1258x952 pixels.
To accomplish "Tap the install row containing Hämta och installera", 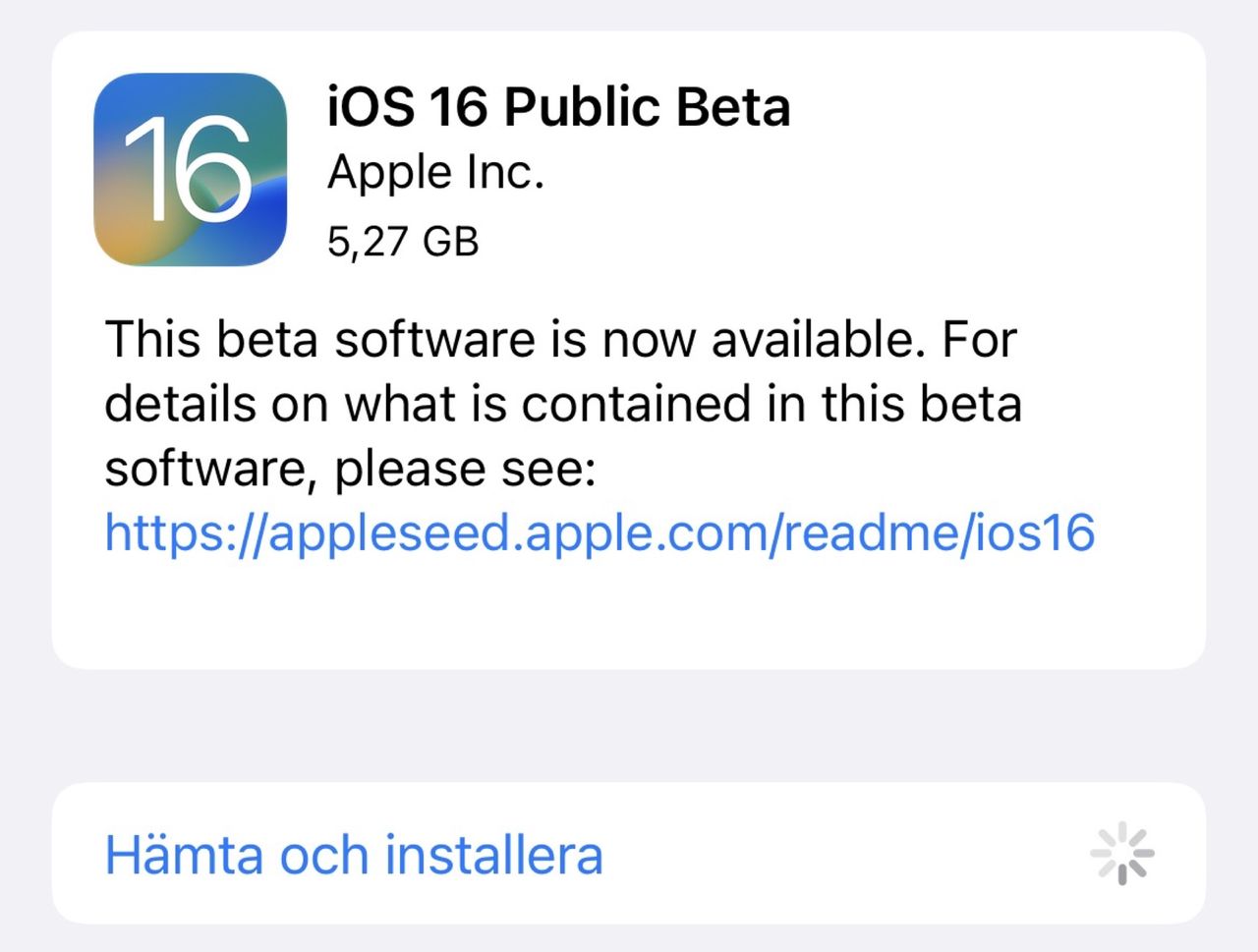I will pyautogui.click(x=629, y=854).
